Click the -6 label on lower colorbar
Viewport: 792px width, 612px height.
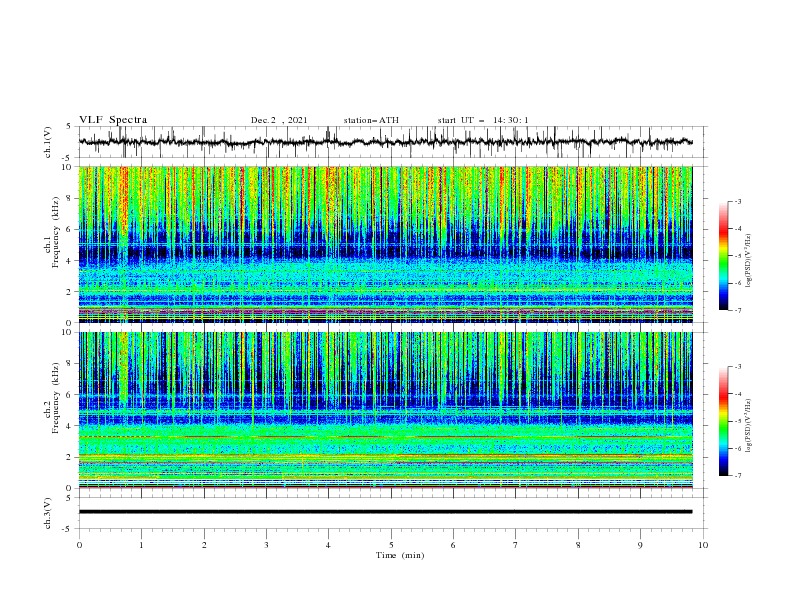click(x=737, y=448)
